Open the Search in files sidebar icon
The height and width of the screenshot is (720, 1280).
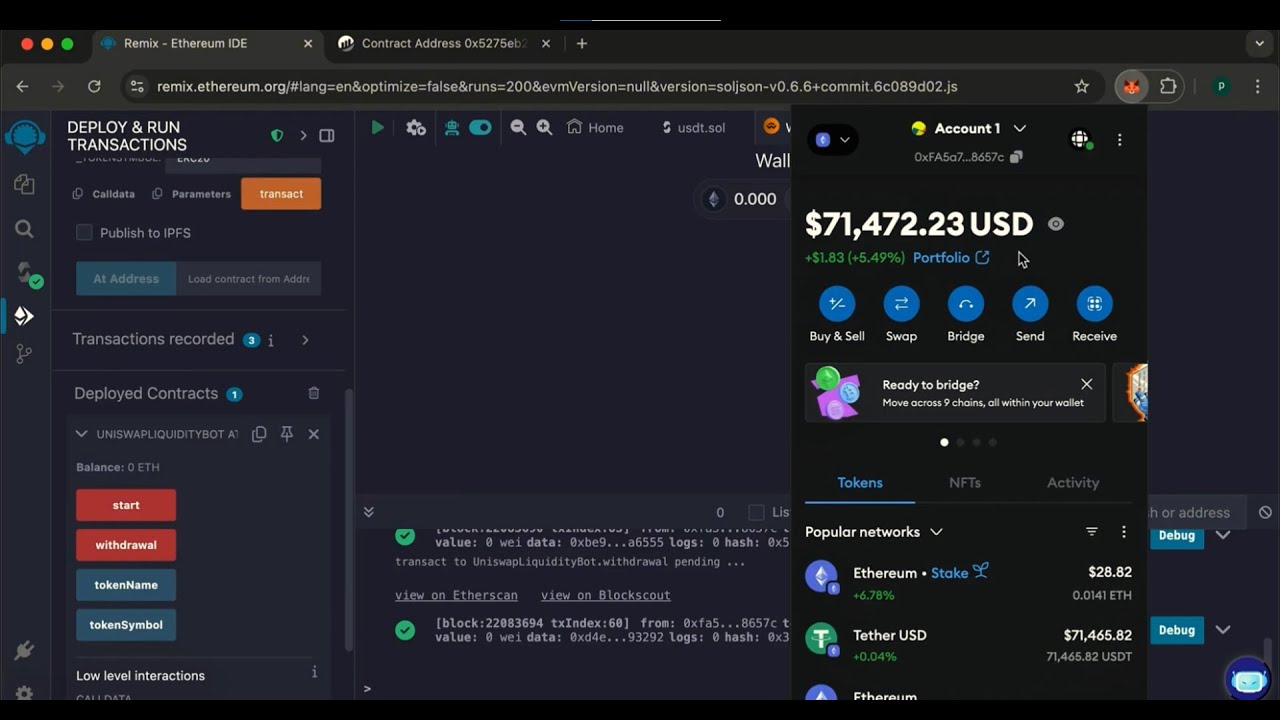(x=25, y=229)
